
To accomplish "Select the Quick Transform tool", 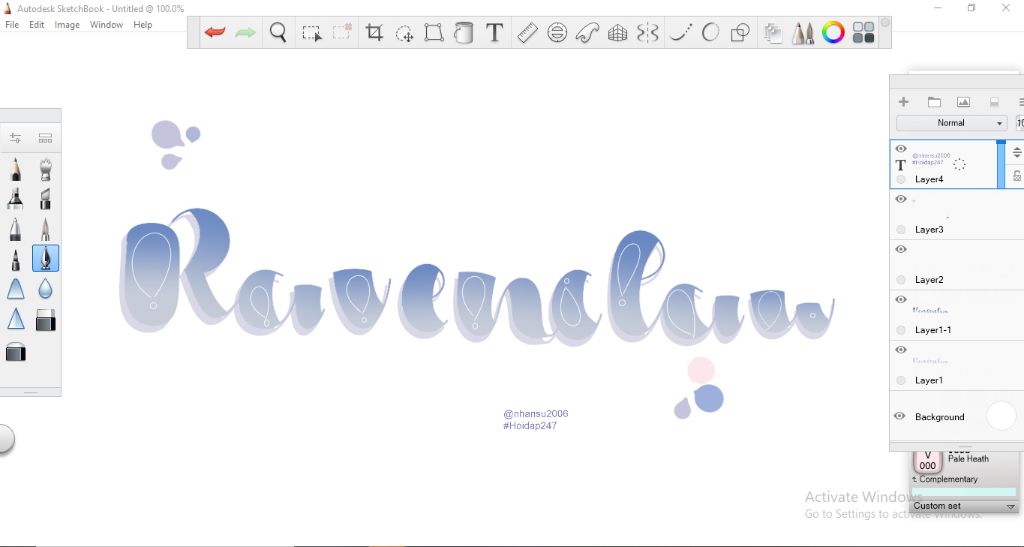I will click(404, 33).
